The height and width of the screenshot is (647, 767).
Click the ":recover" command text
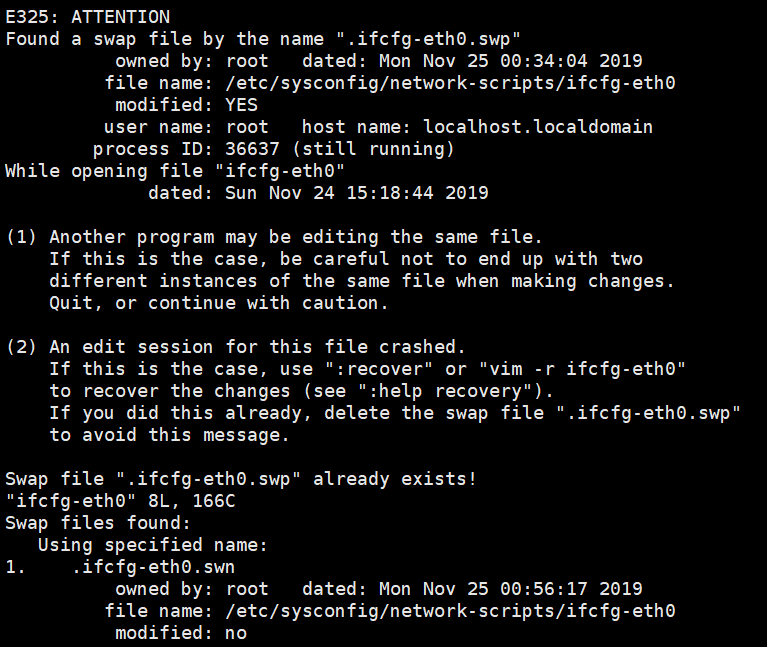(x=379, y=369)
